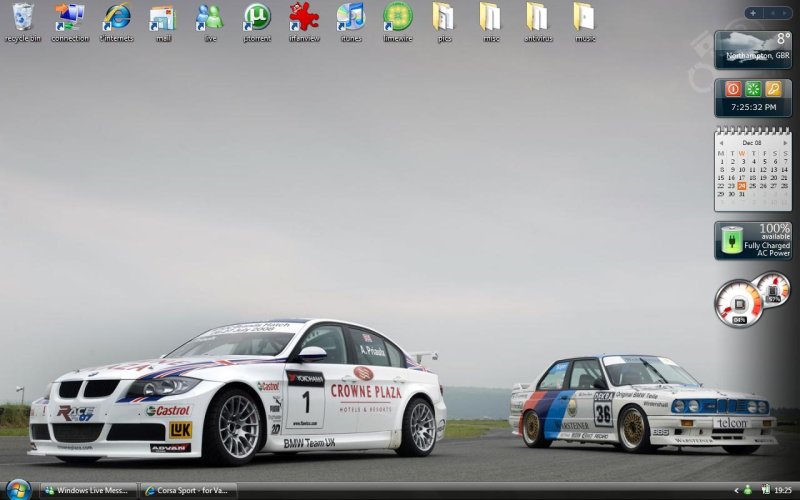This screenshot has height=500, width=800.
Task: Switch to the Corsa Sport taskbar button
Action: point(188,490)
